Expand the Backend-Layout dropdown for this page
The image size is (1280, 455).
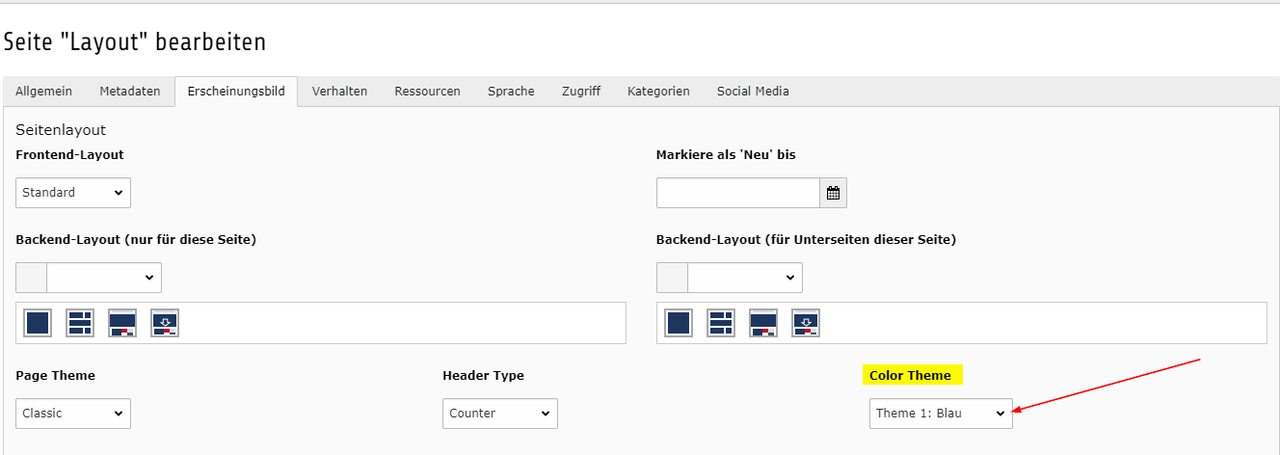[x=103, y=277]
